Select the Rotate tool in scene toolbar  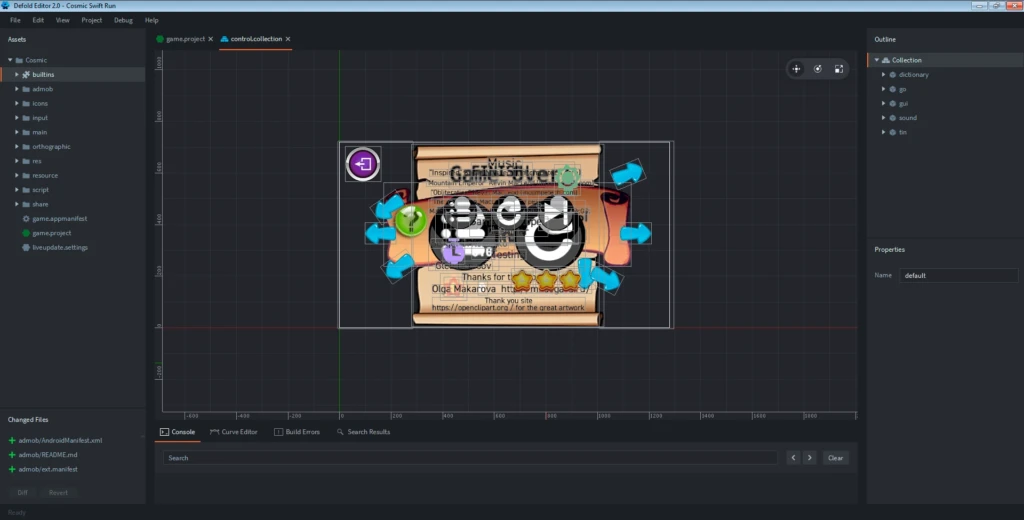pyautogui.click(x=818, y=69)
